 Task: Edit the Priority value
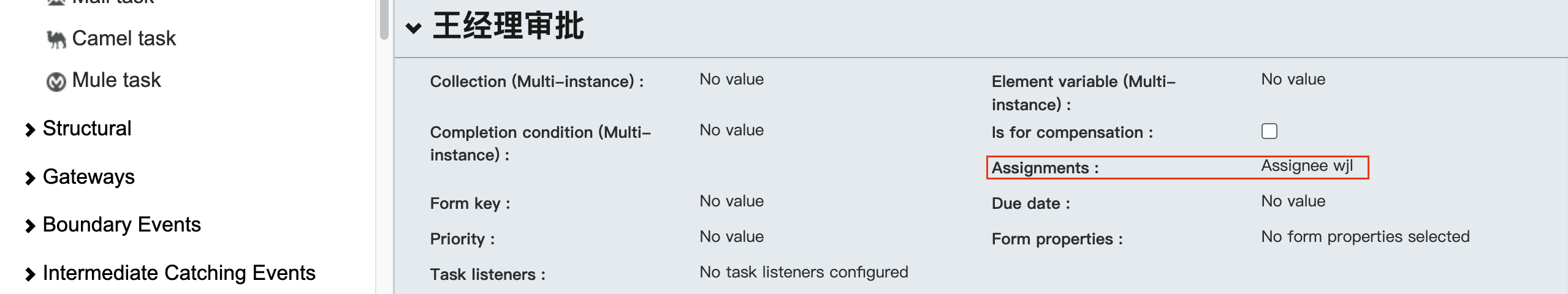click(731, 237)
